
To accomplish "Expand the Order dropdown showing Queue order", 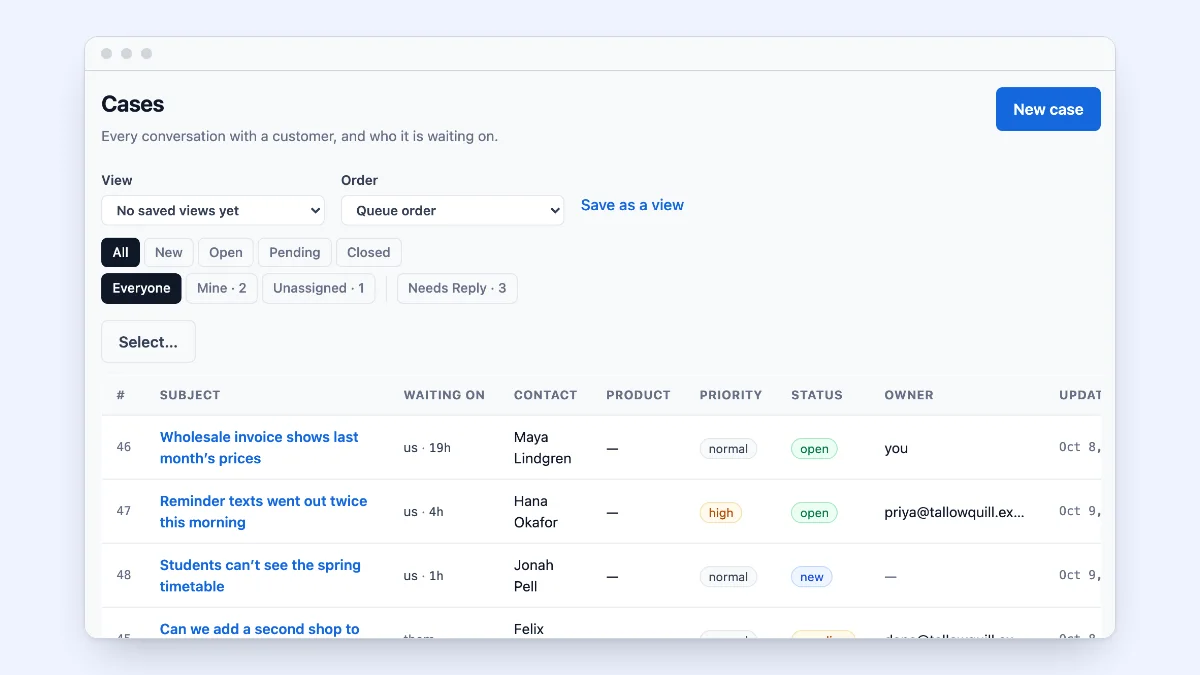I will pos(453,210).
